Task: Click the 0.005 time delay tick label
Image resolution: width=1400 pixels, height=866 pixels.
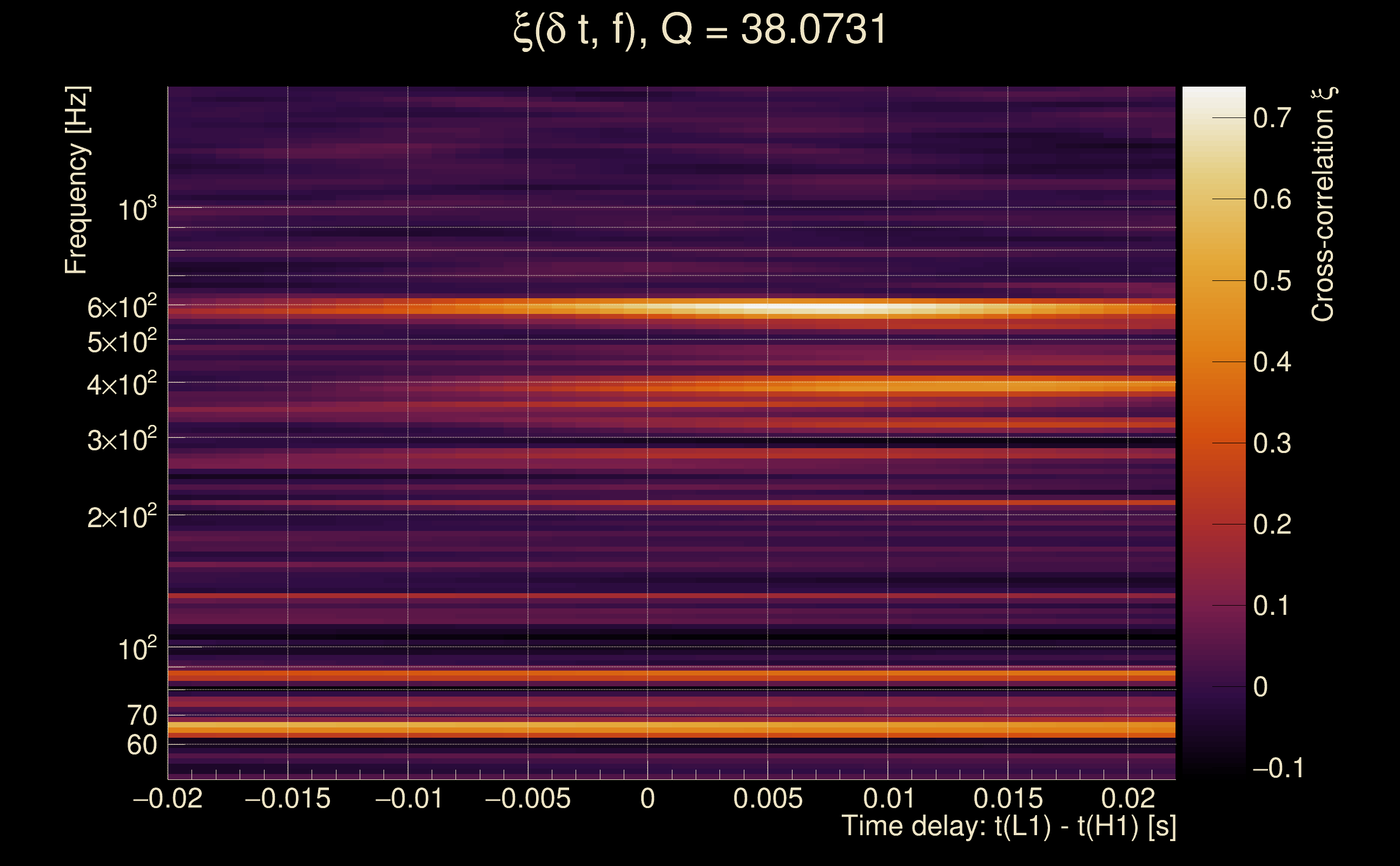Action: click(x=768, y=799)
